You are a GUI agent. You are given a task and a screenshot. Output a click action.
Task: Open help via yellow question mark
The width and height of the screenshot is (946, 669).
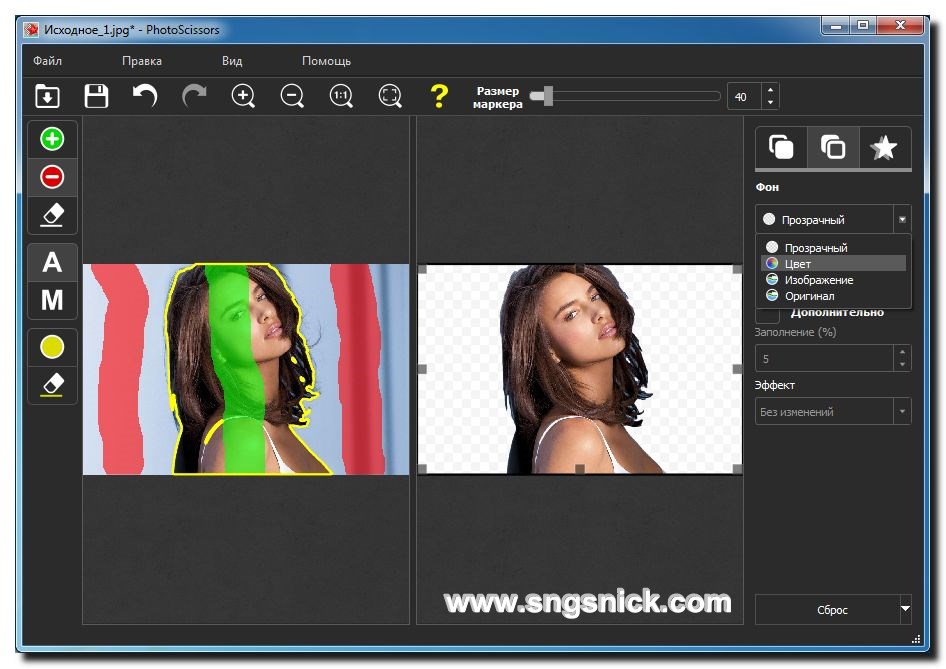pyautogui.click(x=439, y=96)
